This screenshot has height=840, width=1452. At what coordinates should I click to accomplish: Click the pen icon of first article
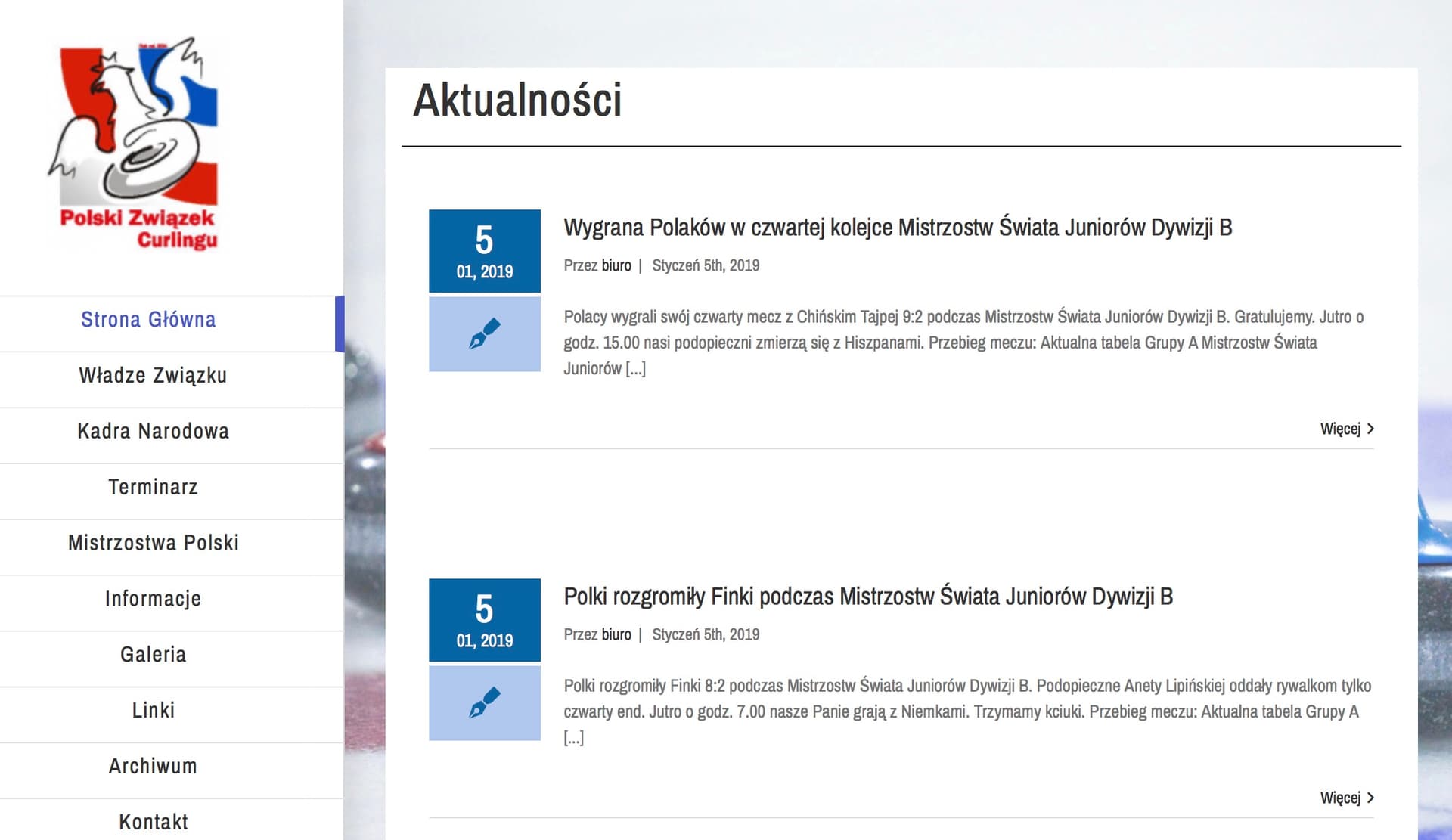[484, 333]
